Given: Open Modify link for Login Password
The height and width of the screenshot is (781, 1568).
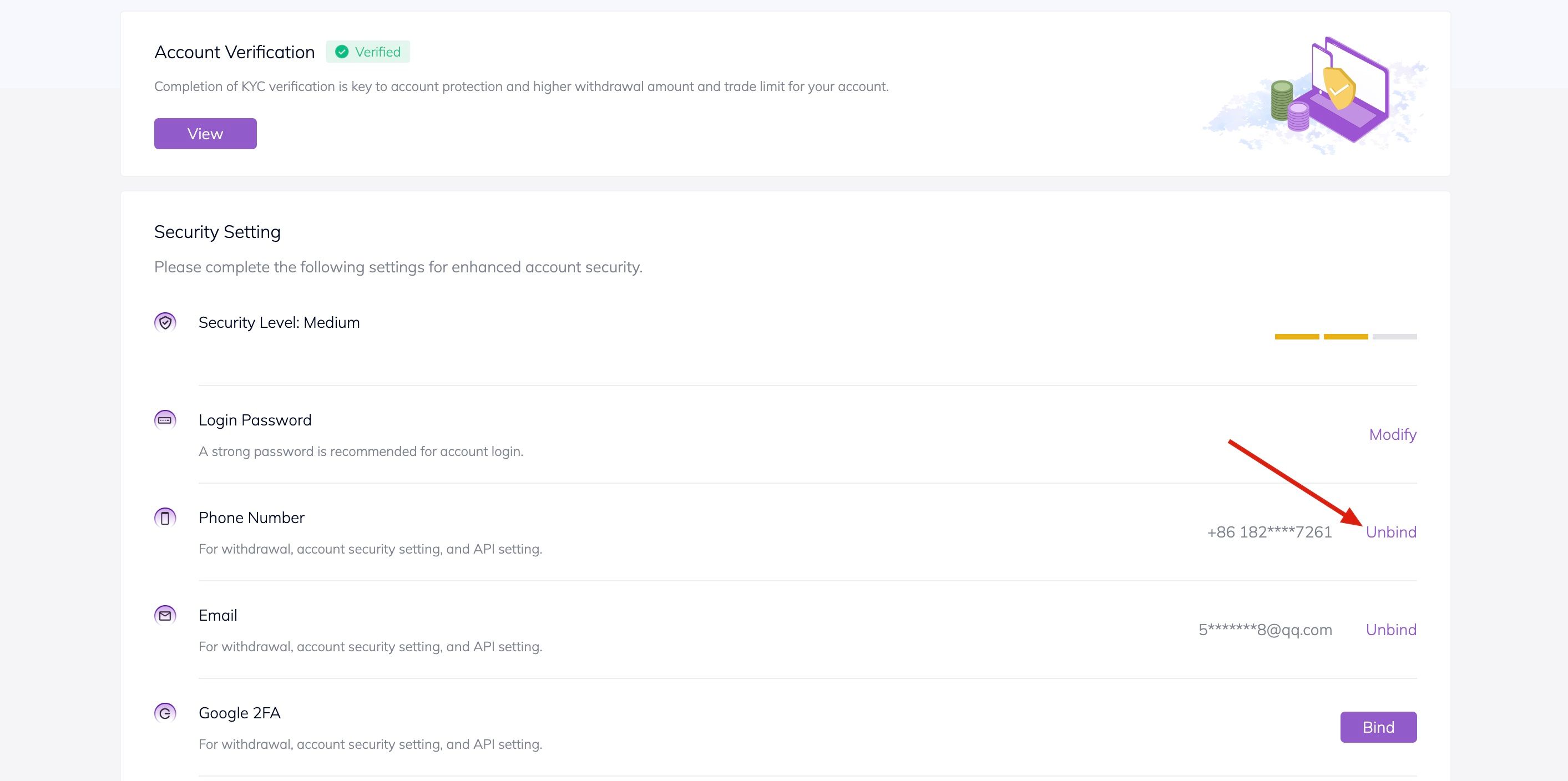Looking at the screenshot, I should [x=1392, y=435].
